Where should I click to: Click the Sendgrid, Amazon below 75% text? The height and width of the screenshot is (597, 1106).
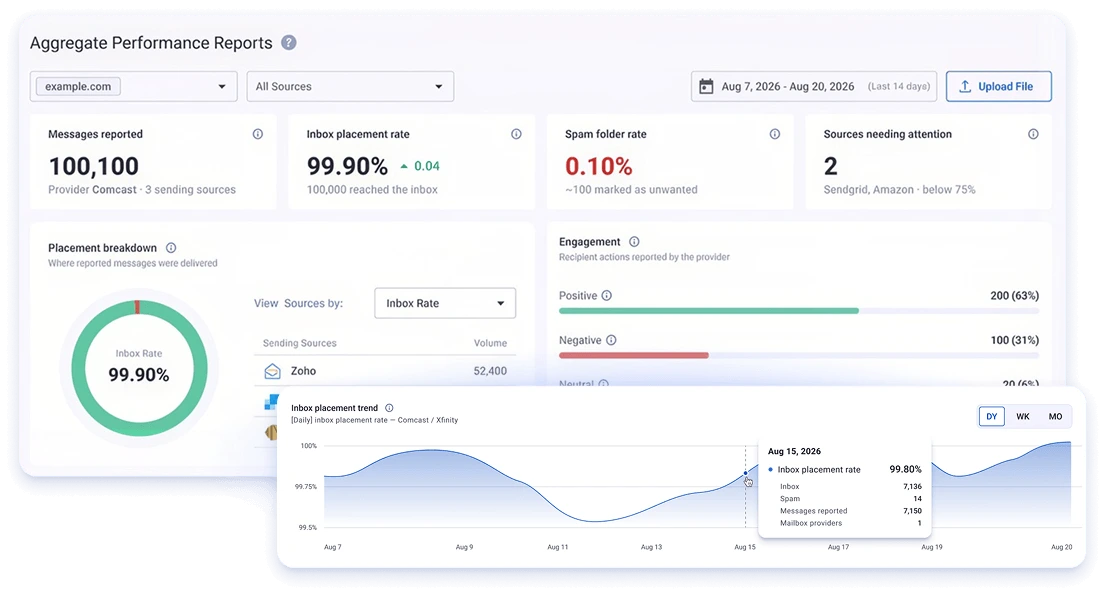coord(899,190)
